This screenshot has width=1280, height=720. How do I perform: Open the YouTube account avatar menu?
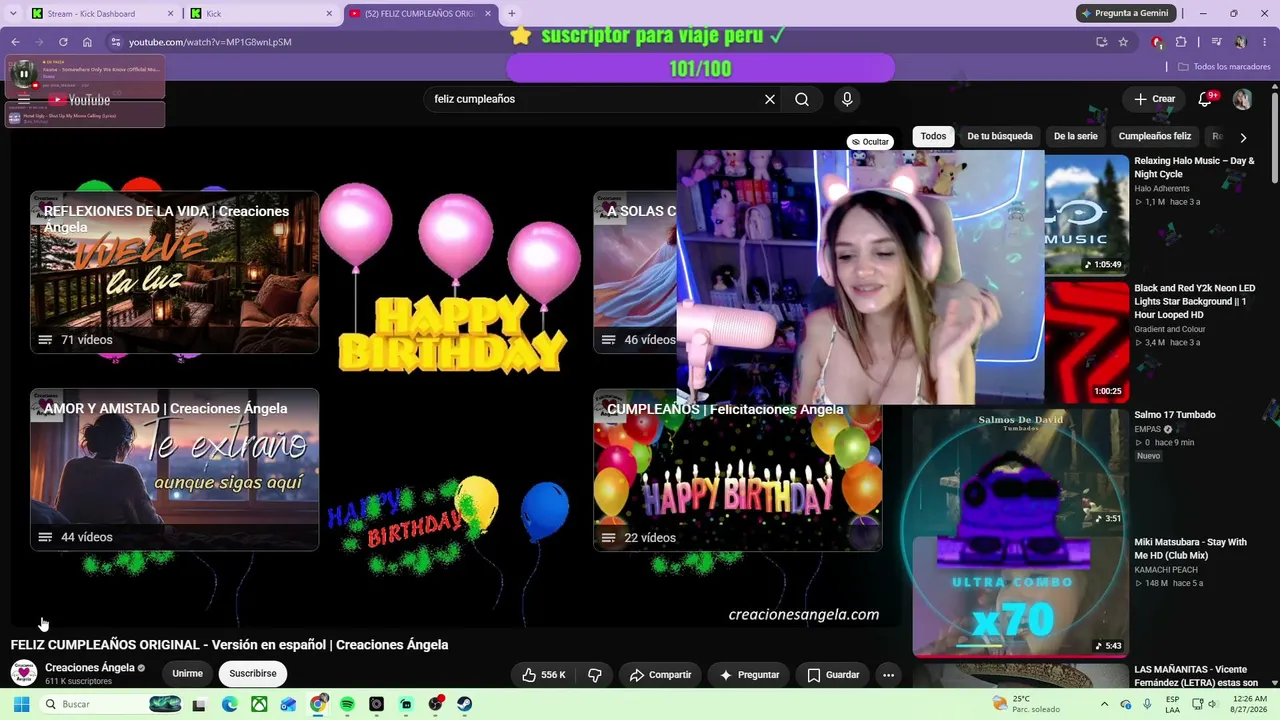coord(1242,99)
